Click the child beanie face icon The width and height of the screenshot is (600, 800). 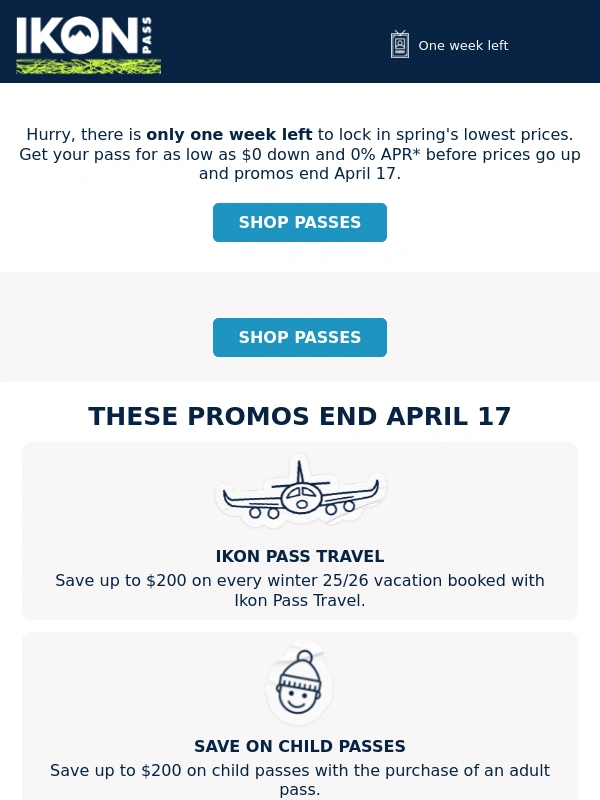[x=299, y=684]
